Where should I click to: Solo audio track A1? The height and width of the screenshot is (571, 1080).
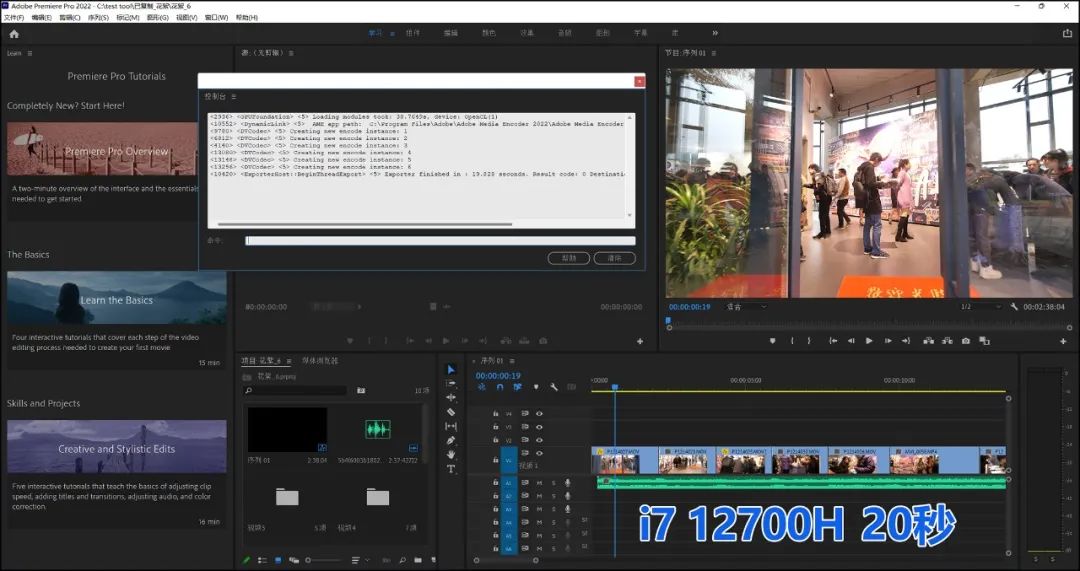pyautogui.click(x=553, y=483)
